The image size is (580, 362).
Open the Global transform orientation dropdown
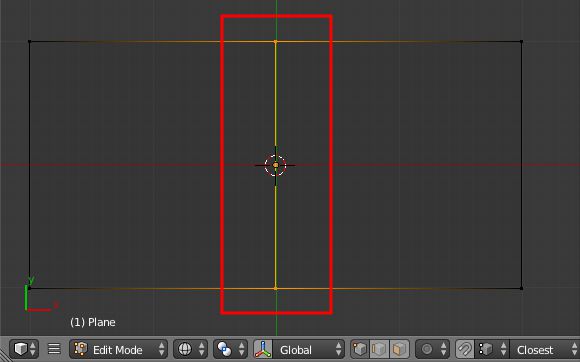point(308,349)
